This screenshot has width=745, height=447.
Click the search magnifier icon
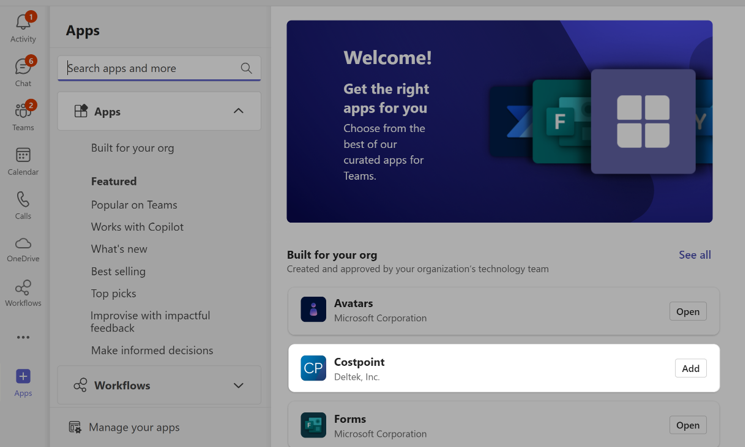point(246,68)
